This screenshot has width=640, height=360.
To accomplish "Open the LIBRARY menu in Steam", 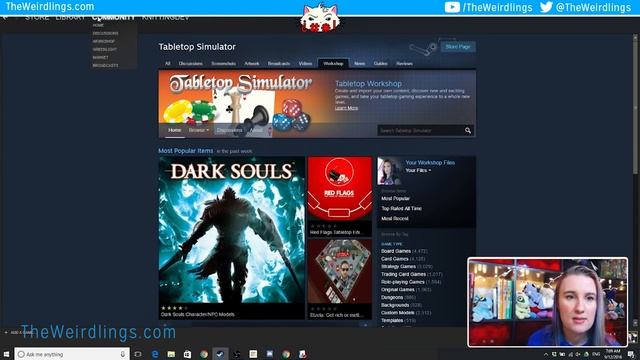I will tap(70, 18).
